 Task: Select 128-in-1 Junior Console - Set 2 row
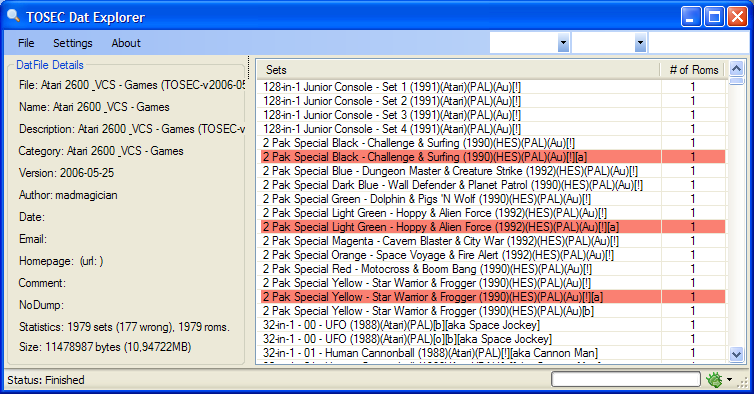[x=493, y=101]
